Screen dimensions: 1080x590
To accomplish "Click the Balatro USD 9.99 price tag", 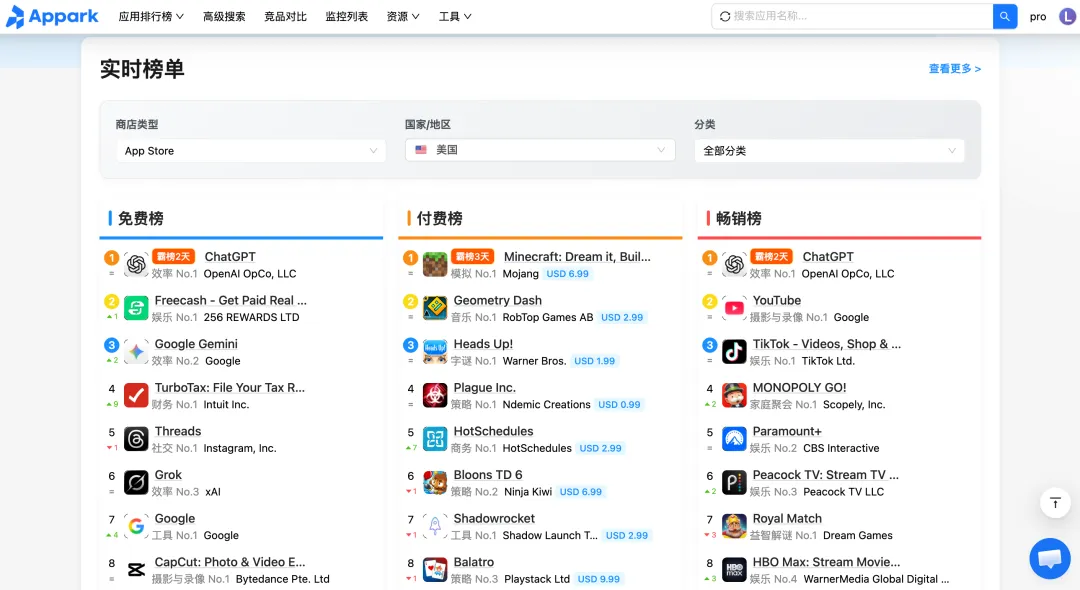I will [x=599, y=579].
